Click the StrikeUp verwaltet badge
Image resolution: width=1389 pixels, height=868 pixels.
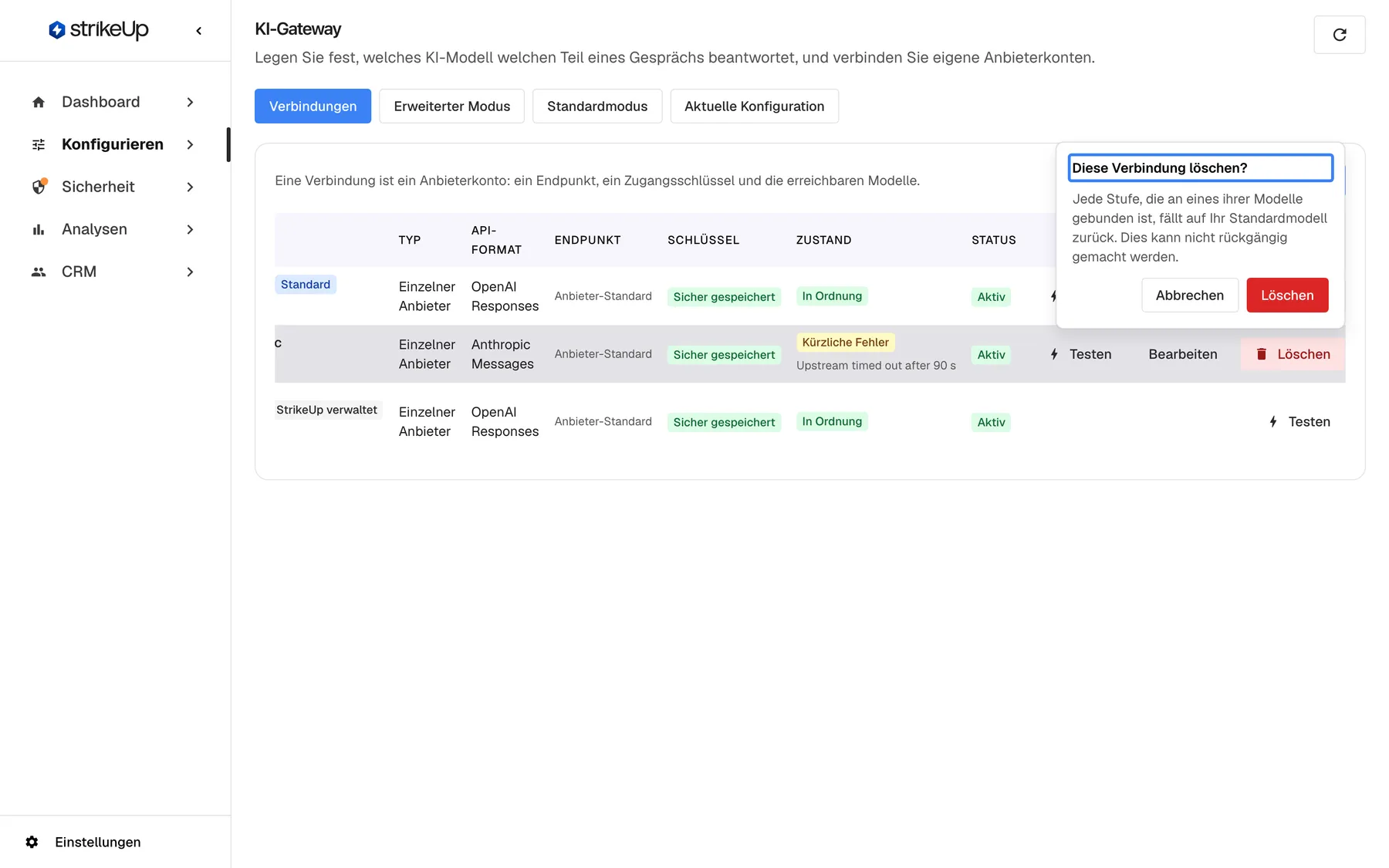(x=326, y=410)
